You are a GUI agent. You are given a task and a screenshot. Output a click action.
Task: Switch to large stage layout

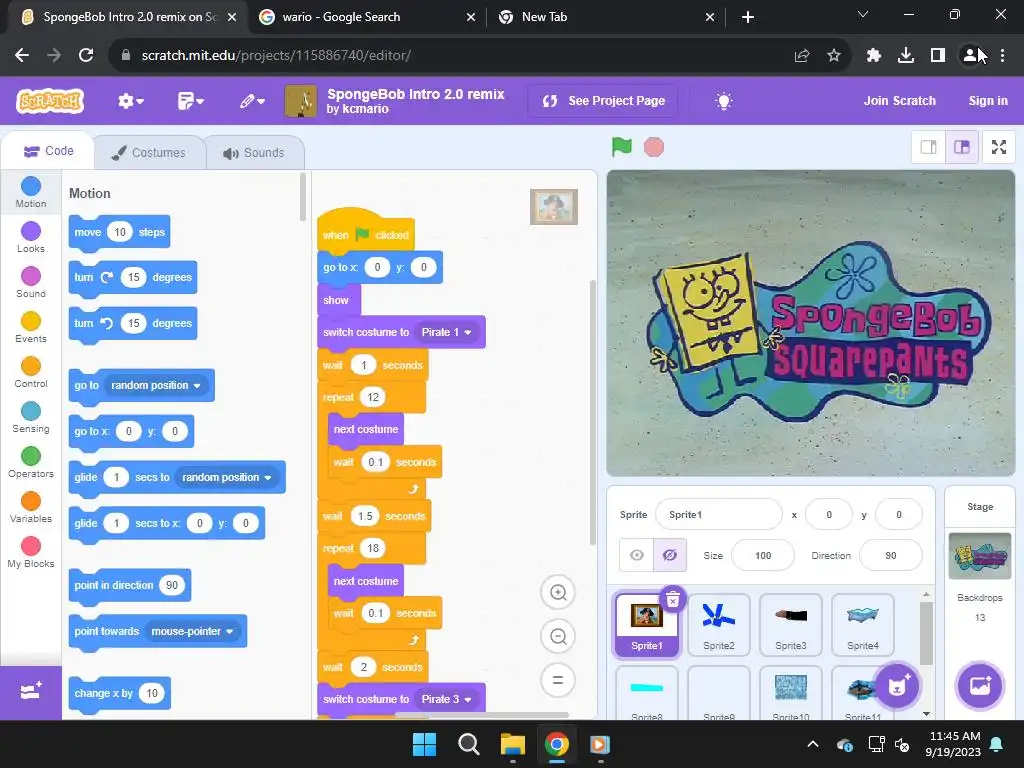(961, 147)
